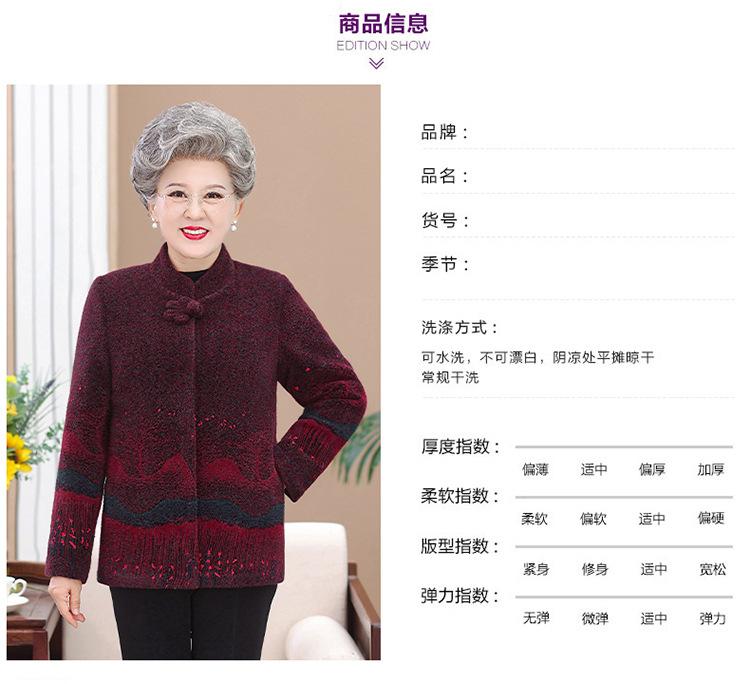Screen dimensions: 750x684
Task: Choose 偏硬 on softness scale
Action: click(711, 518)
